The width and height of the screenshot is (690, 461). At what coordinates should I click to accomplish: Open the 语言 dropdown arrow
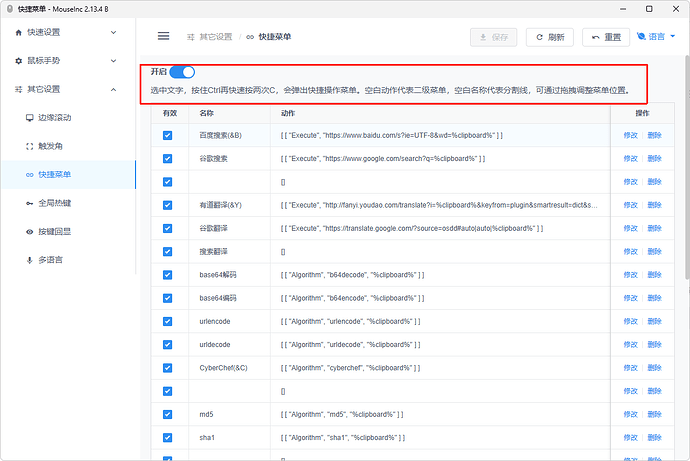coord(672,36)
